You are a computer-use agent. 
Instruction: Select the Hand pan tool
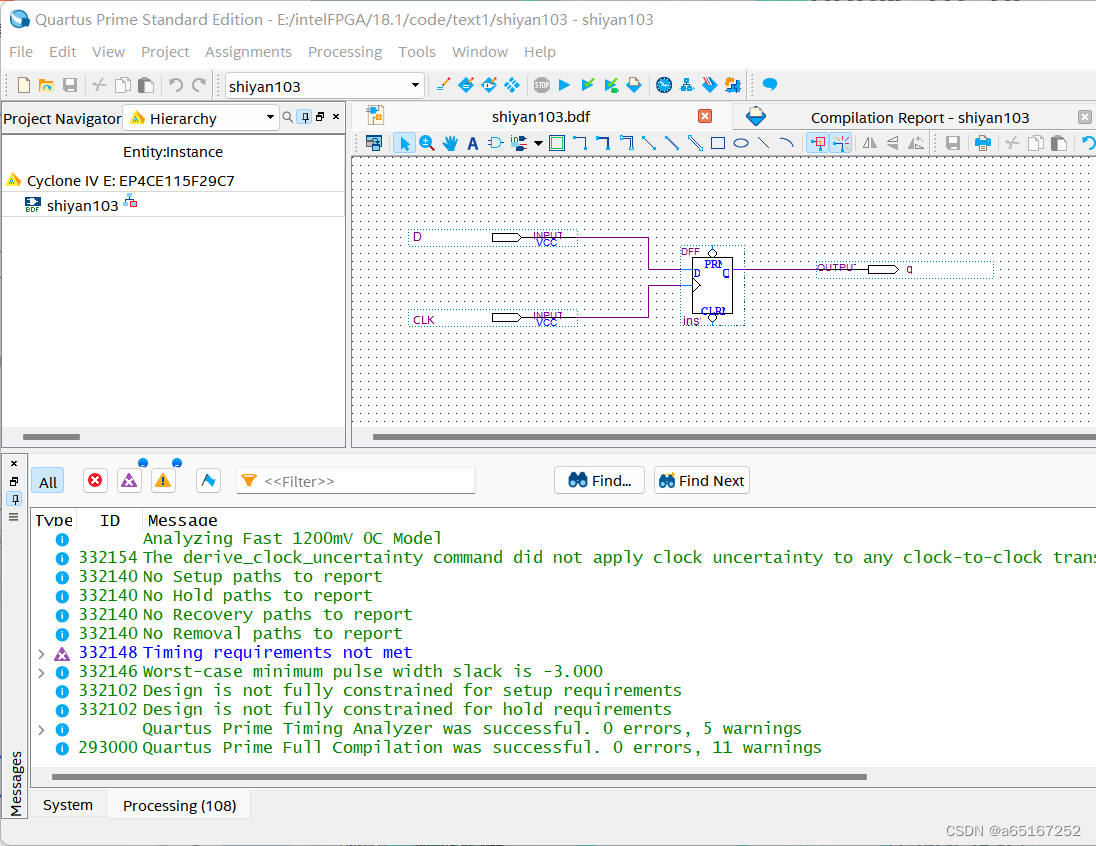tap(449, 143)
